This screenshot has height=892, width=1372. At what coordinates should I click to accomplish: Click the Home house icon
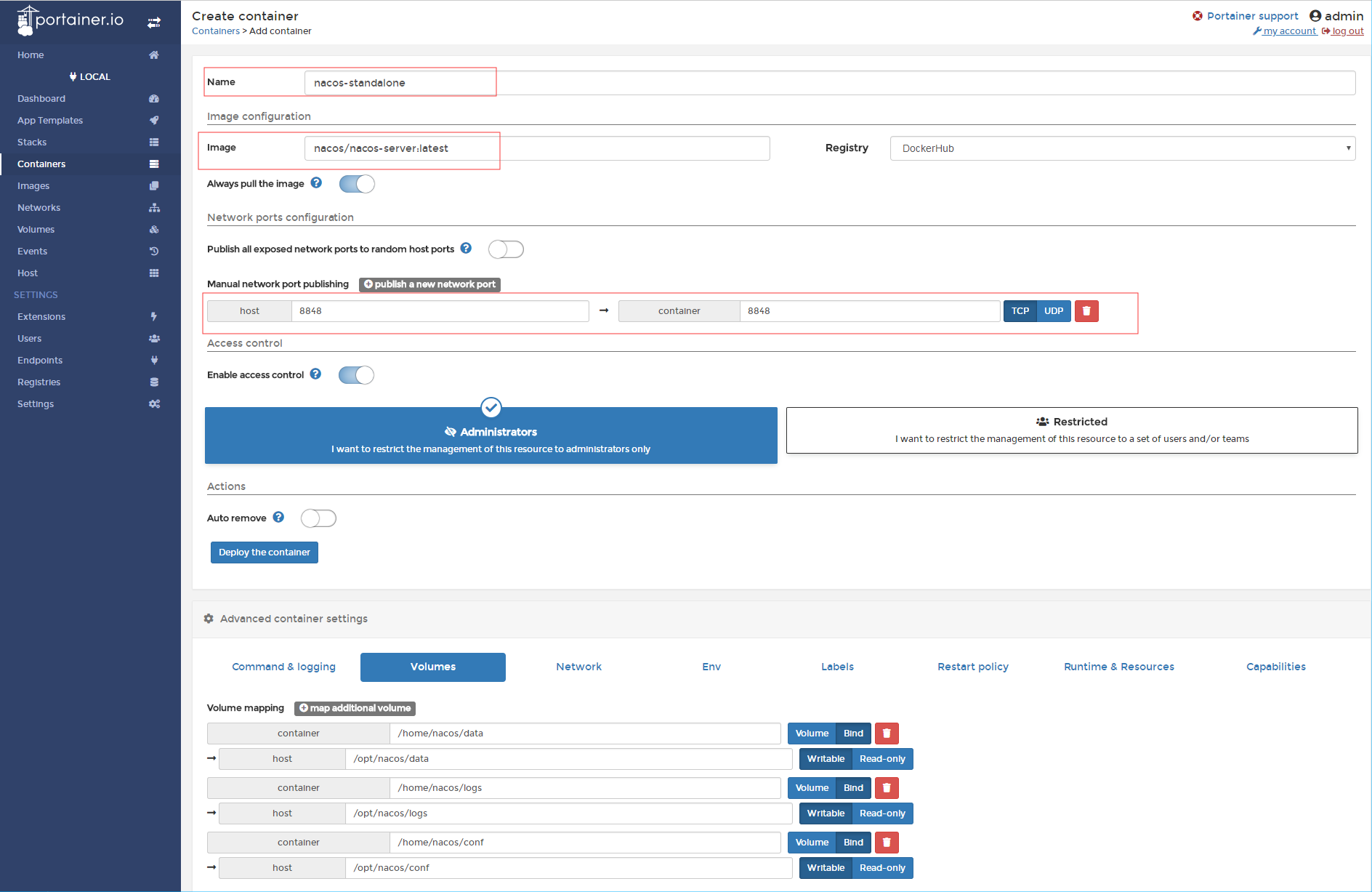click(x=154, y=55)
